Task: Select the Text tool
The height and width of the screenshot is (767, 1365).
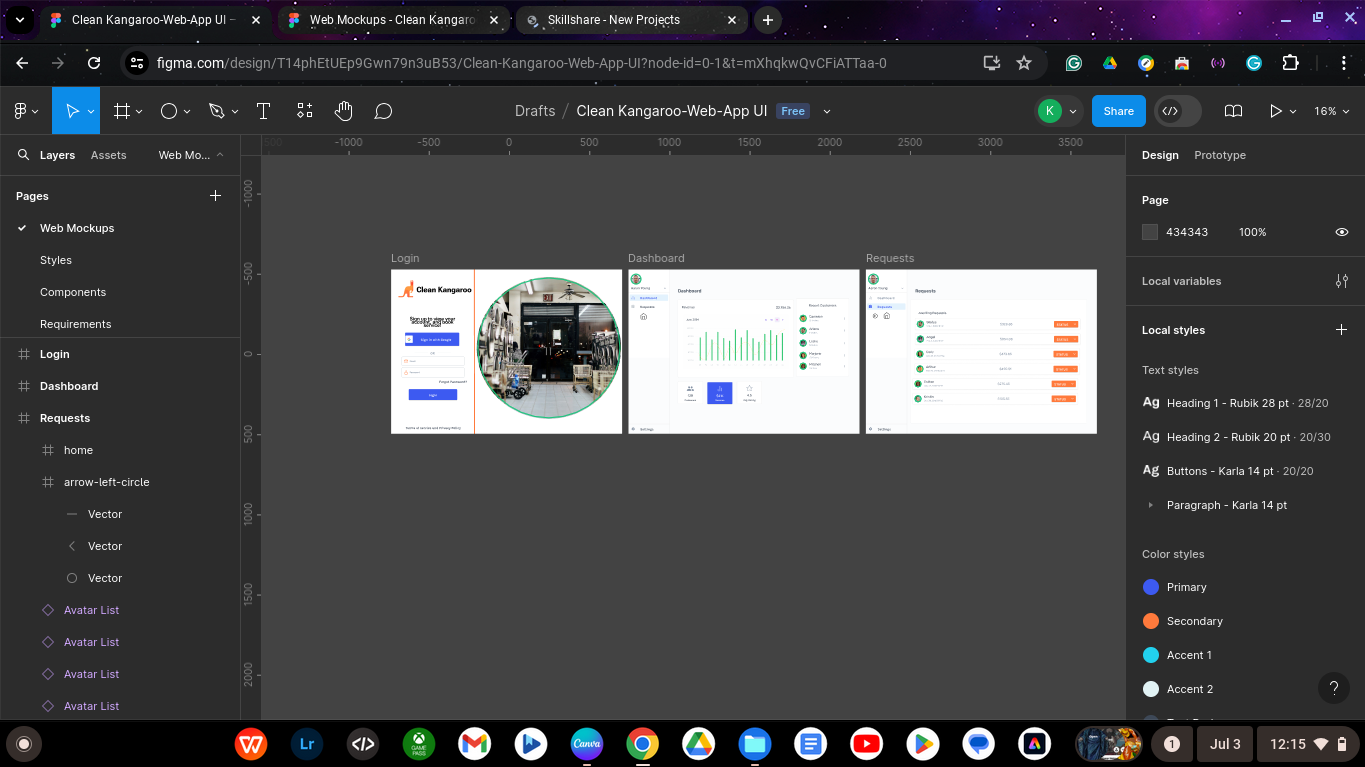Action: 264,111
